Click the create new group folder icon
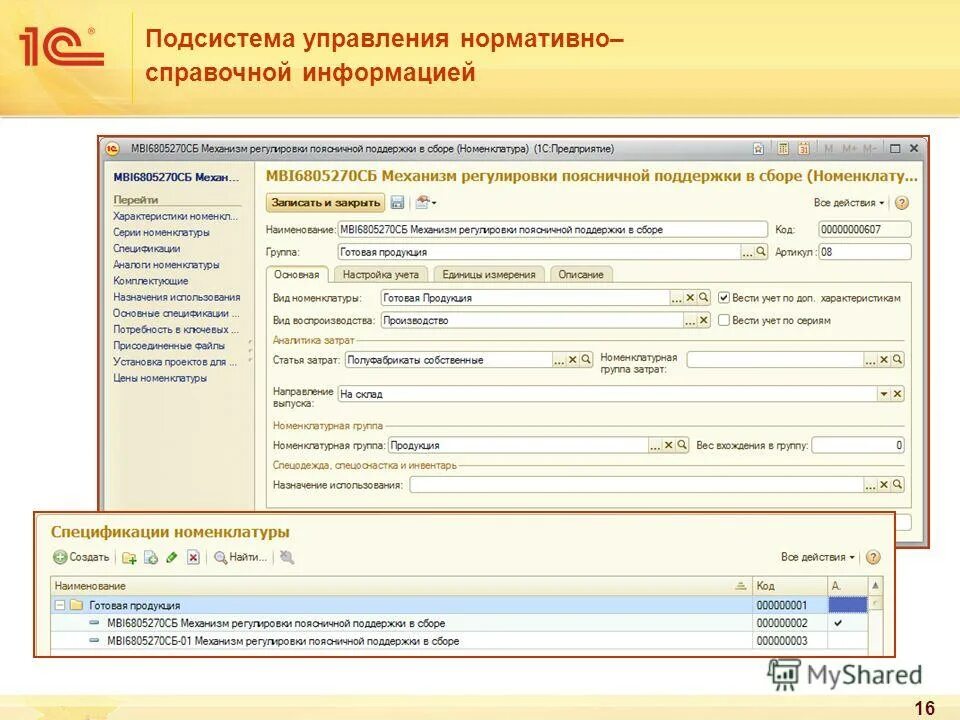The height and width of the screenshot is (720, 960). click(x=129, y=558)
